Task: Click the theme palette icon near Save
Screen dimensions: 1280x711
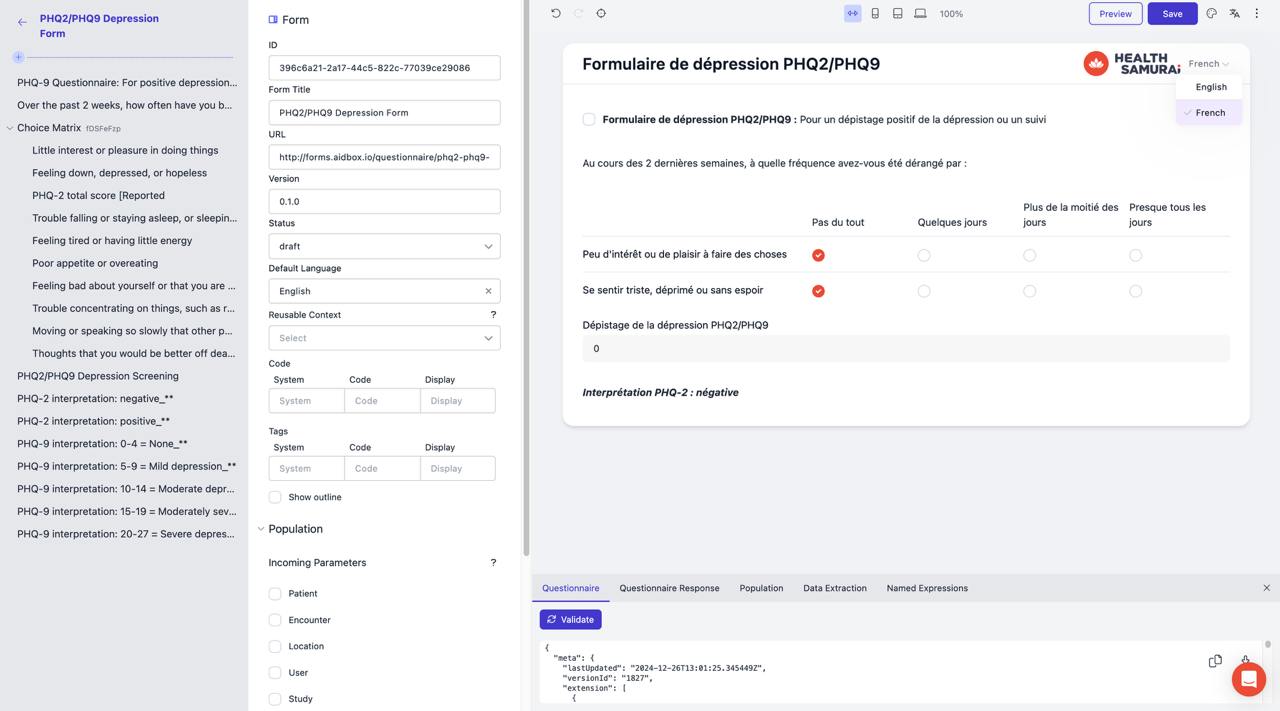Action: point(1212,13)
